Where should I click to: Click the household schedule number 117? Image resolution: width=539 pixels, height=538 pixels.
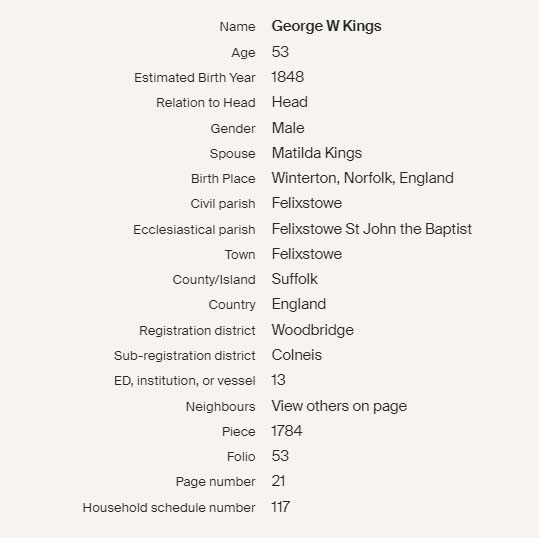[280, 507]
